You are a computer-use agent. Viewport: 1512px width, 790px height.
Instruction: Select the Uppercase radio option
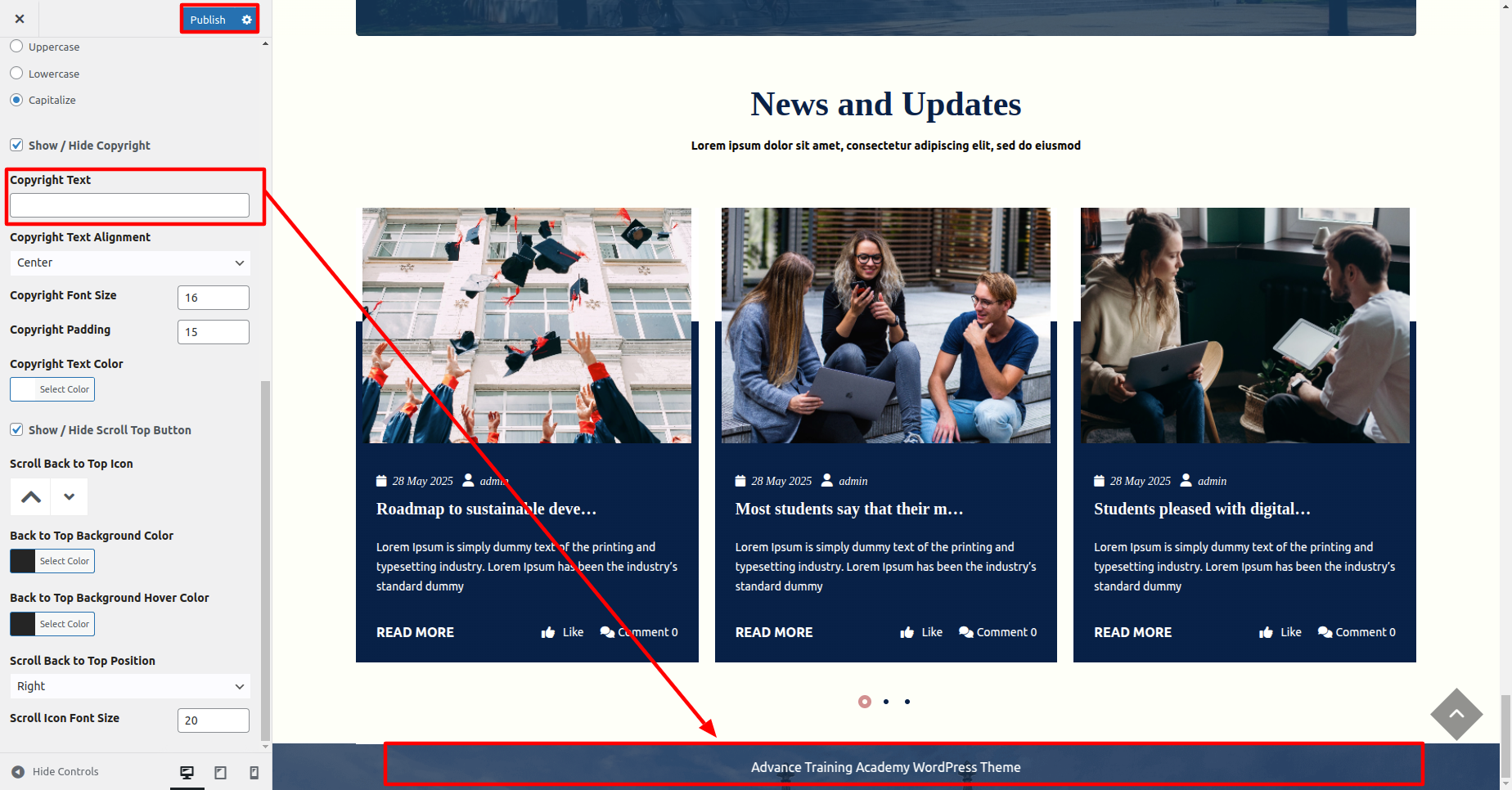tap(16, 47)
